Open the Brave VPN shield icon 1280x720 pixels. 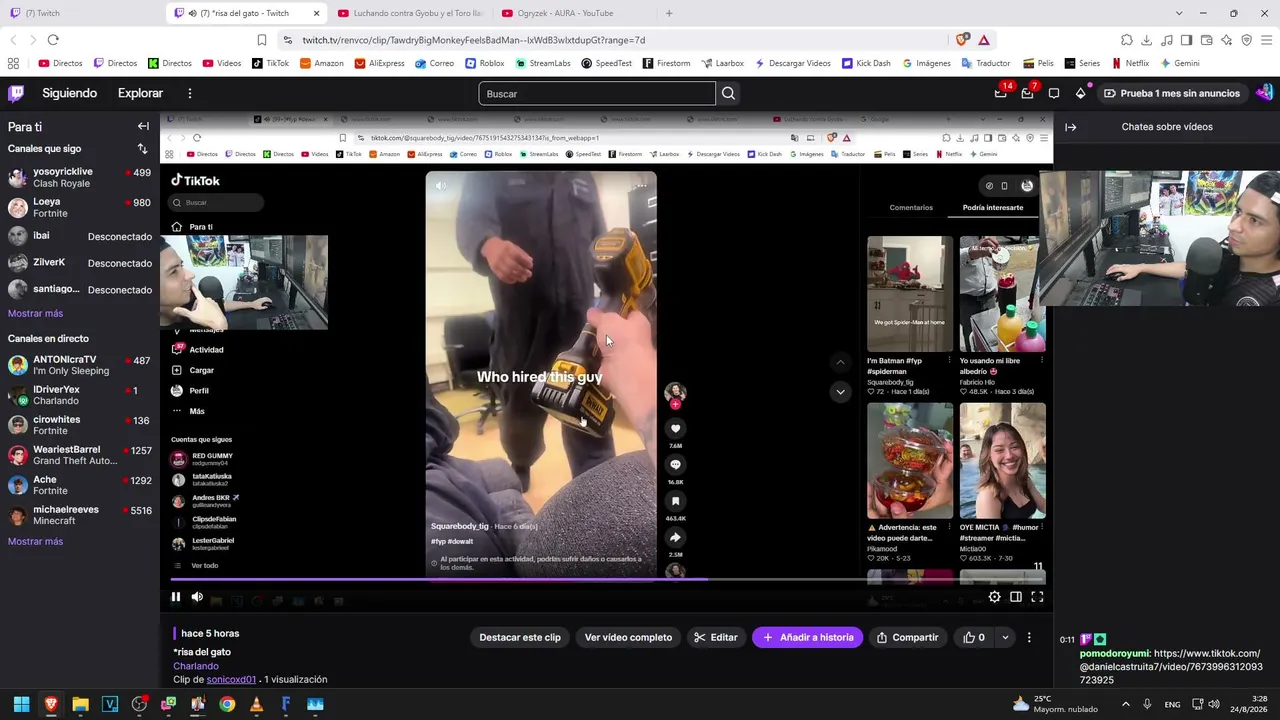[x=1246, y=40]
